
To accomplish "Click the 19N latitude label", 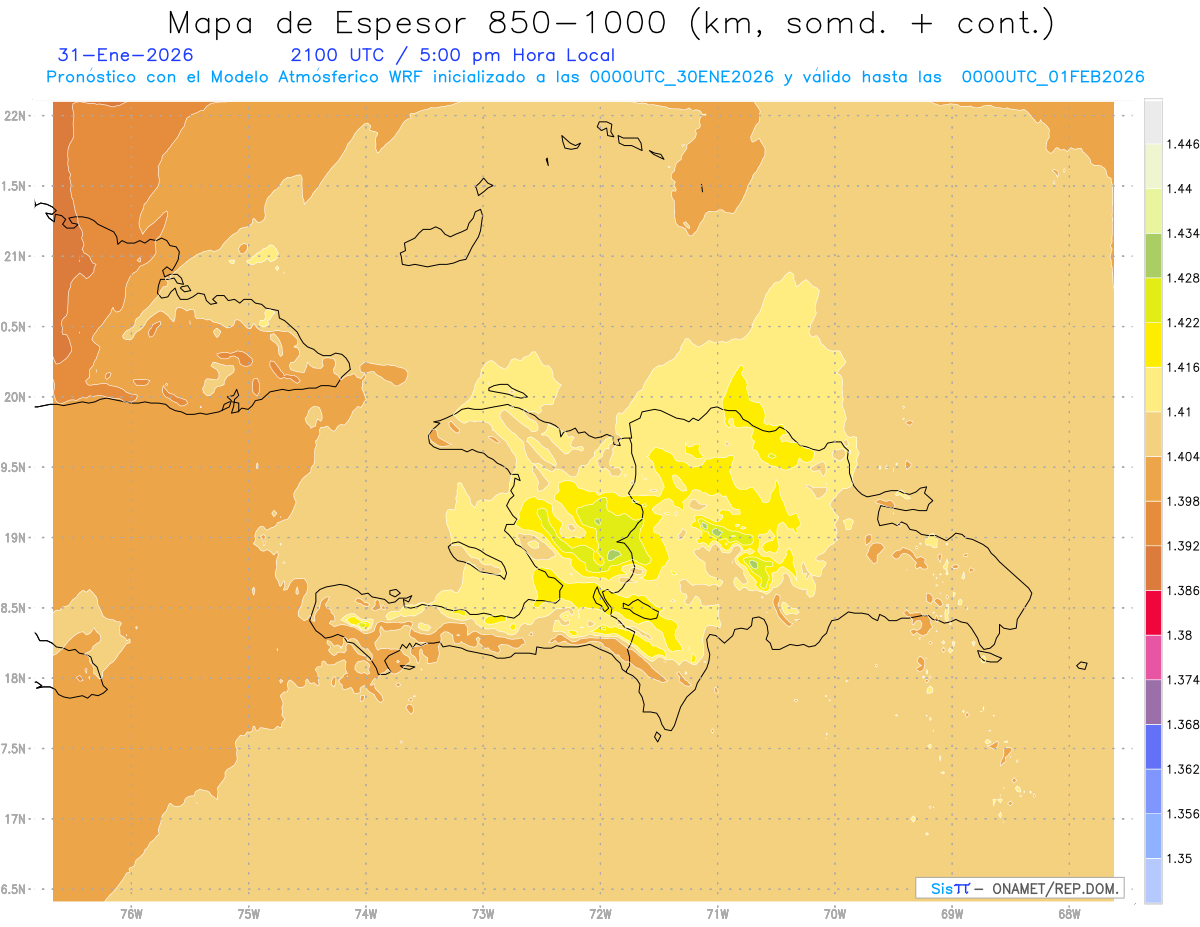I will pos(16,538).
